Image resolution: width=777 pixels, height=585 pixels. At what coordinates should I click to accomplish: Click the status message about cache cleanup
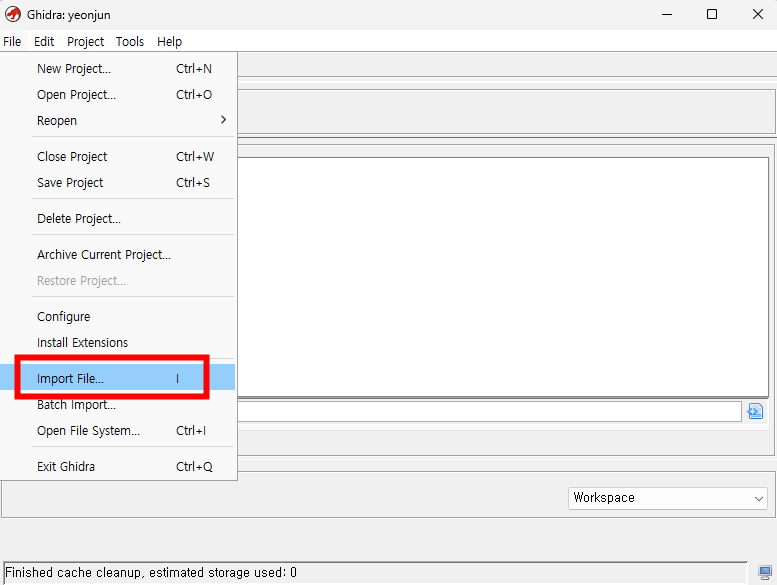point(151,573)
